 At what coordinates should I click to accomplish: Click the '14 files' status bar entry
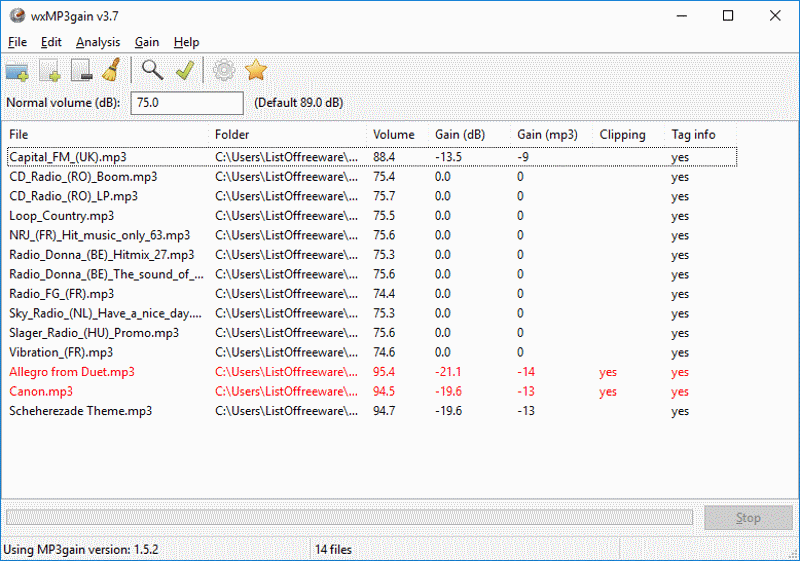click(x=333, y=550)
